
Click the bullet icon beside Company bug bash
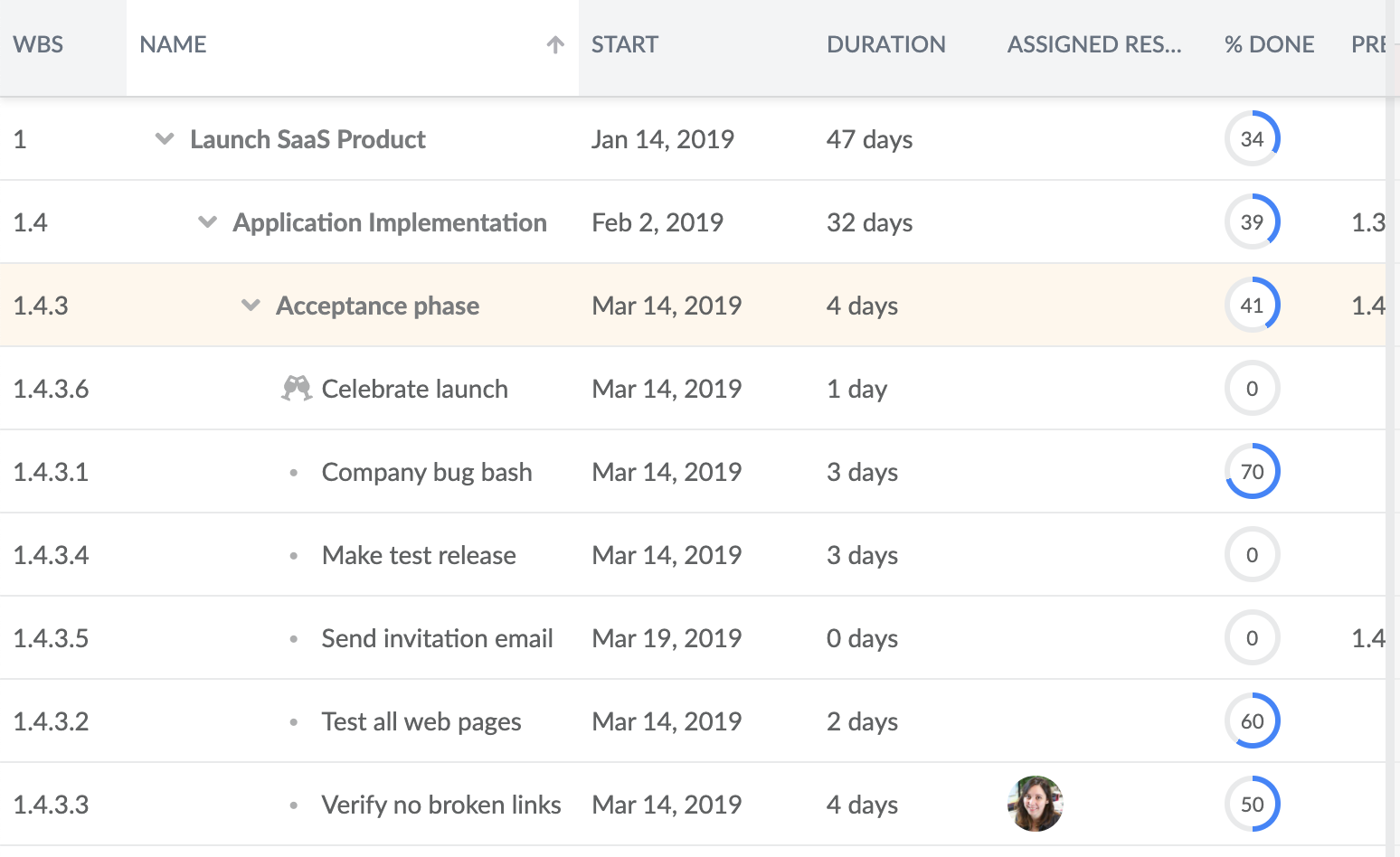294,472
